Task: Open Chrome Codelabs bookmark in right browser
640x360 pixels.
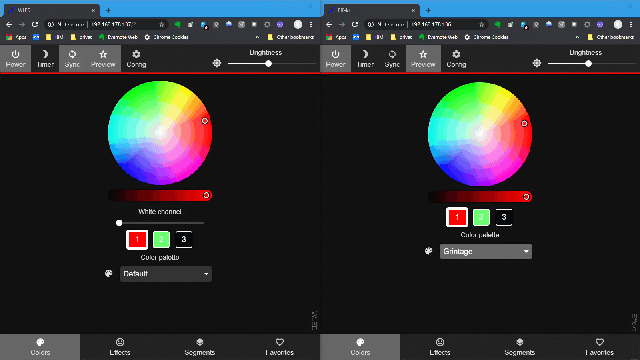Action: click(x=487, y=37)
